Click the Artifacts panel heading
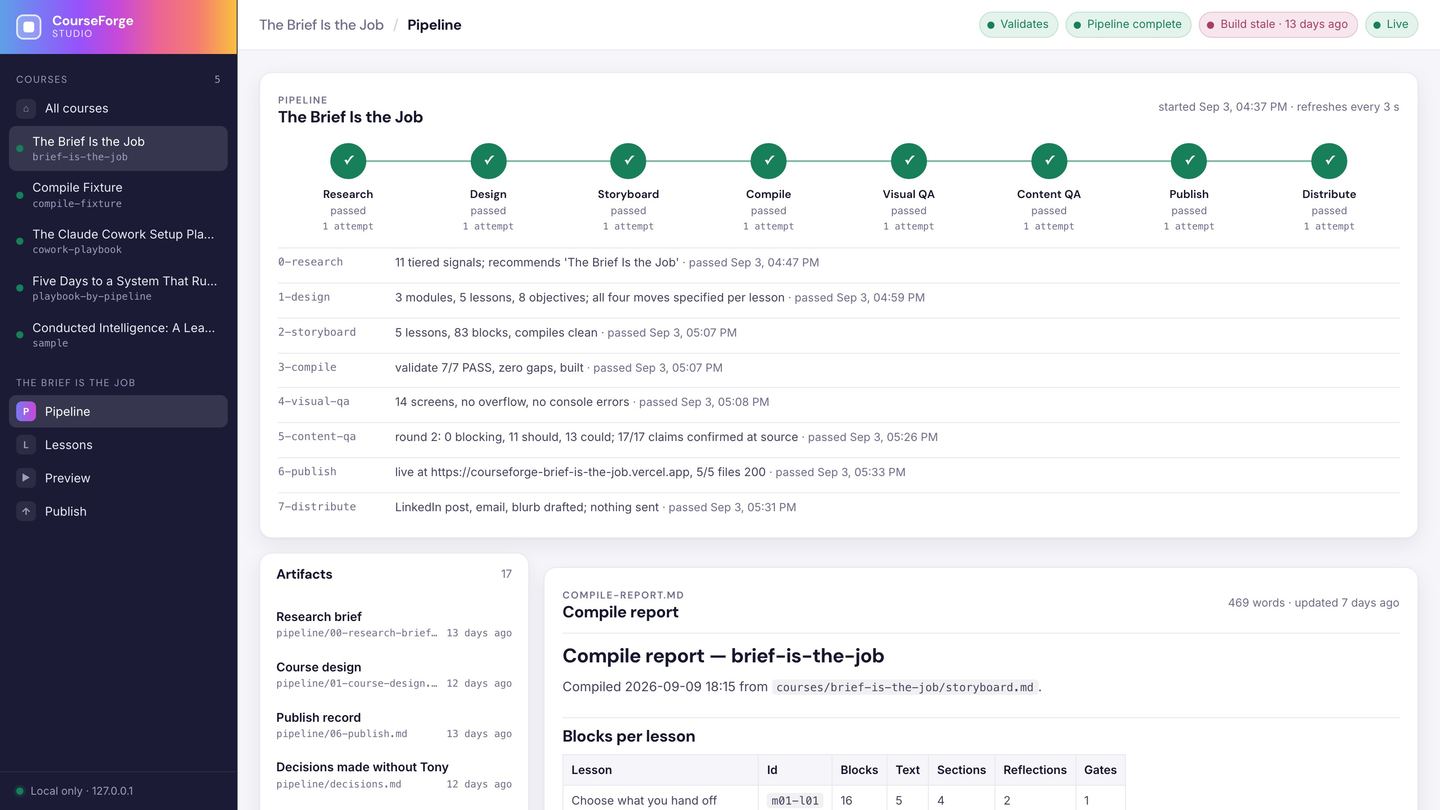Image resolution: width=1440 pixels, height=810 pixels. point(304,574)
